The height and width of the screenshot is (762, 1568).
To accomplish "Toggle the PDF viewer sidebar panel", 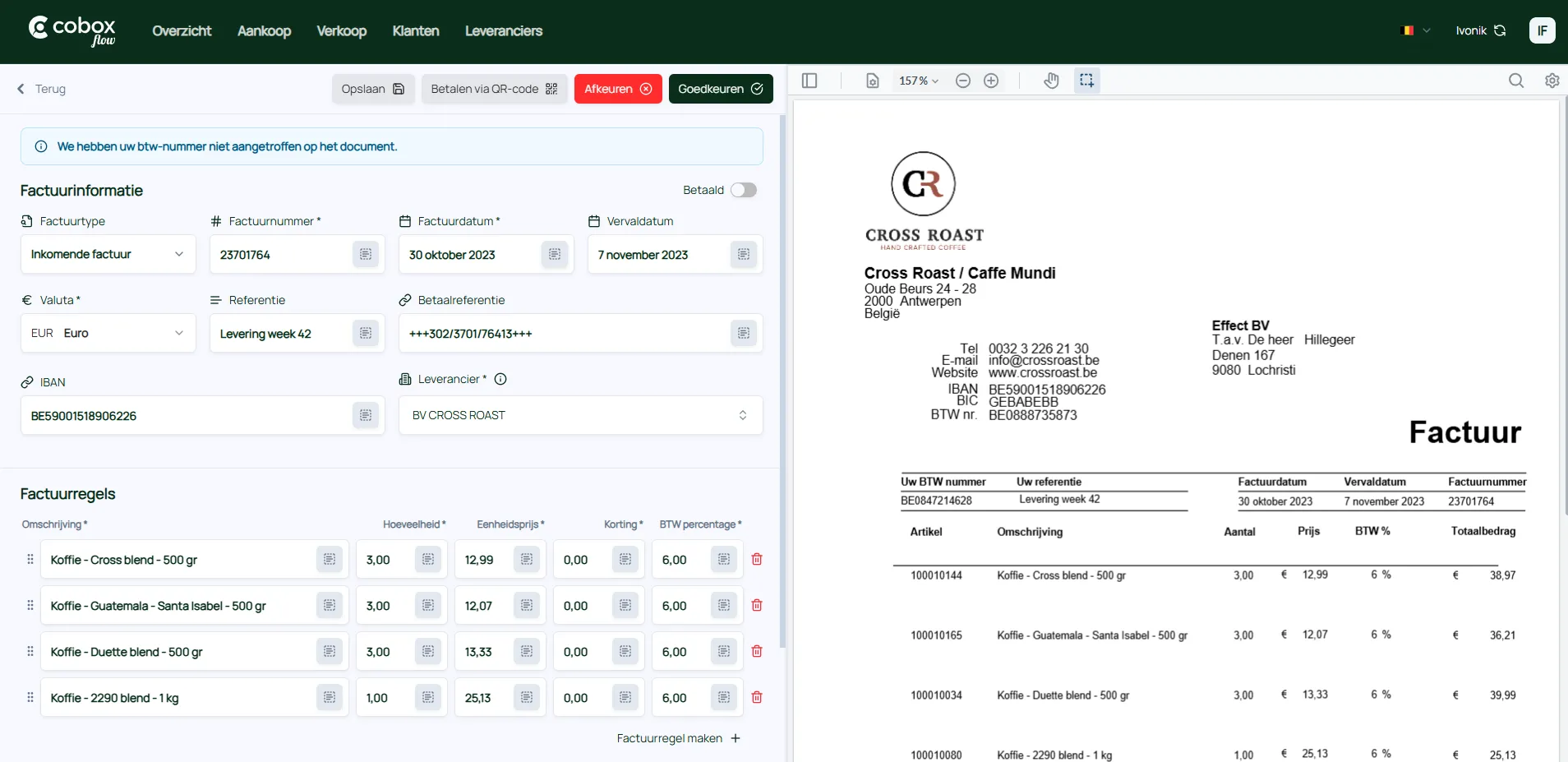I will pyautogui.click(x=810, y=81).
